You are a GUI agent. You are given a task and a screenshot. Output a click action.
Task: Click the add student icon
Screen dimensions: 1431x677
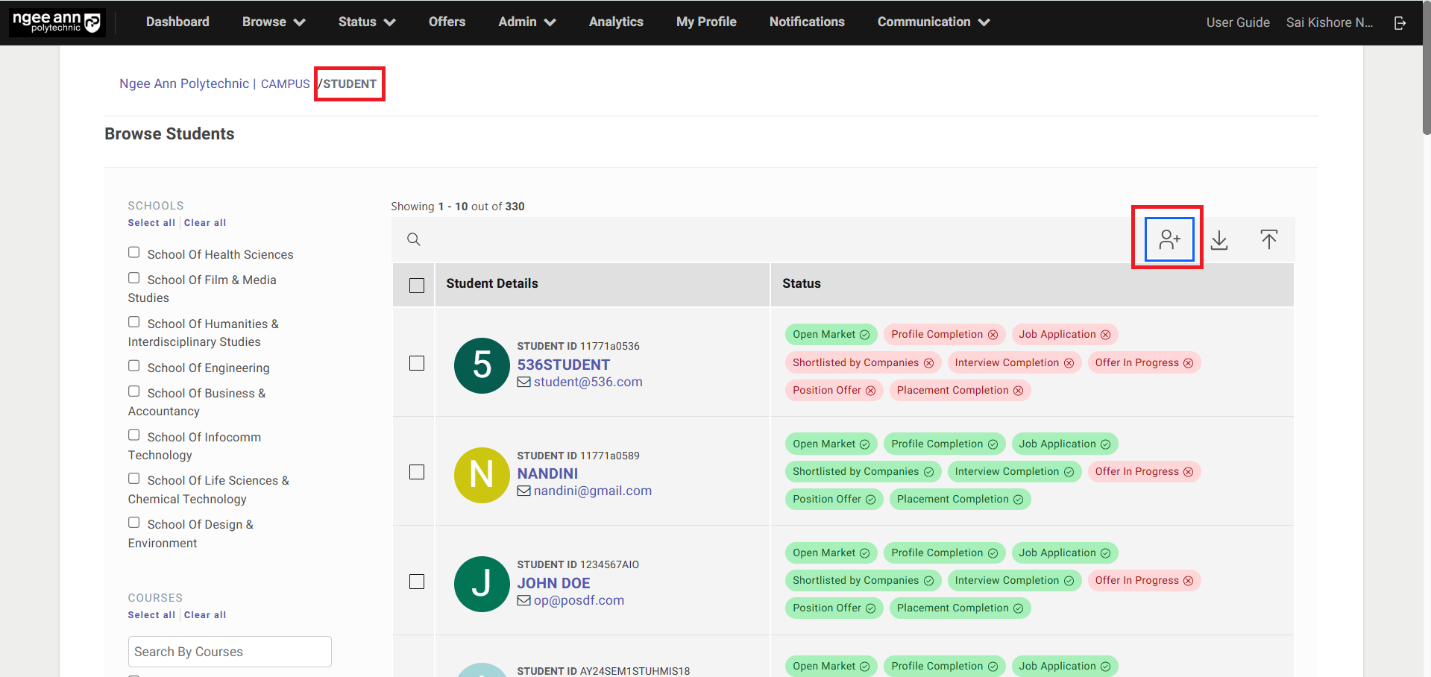[1169, 240]
